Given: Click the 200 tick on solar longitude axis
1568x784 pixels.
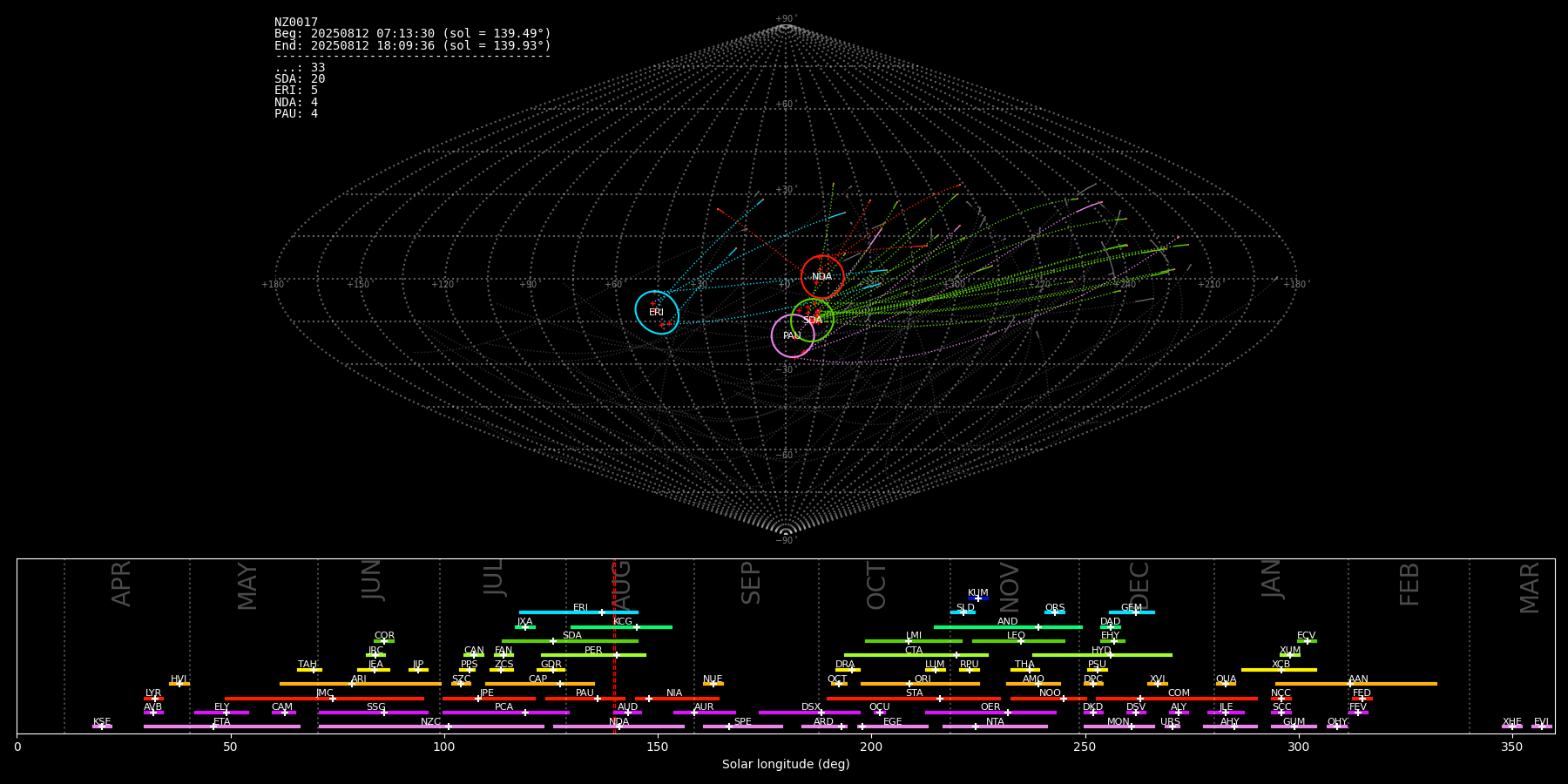Looking at the screenshot, I should point(871,747).
